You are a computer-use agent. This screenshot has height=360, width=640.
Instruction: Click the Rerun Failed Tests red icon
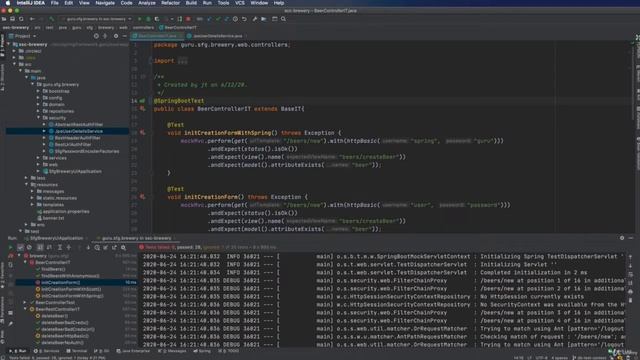click(x=11, y=256)
